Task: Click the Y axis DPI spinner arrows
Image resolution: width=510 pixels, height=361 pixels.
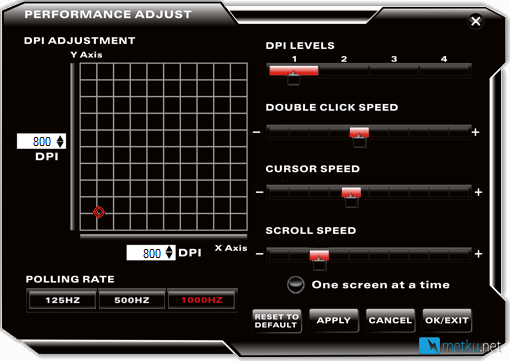Action: click(60, 141)
